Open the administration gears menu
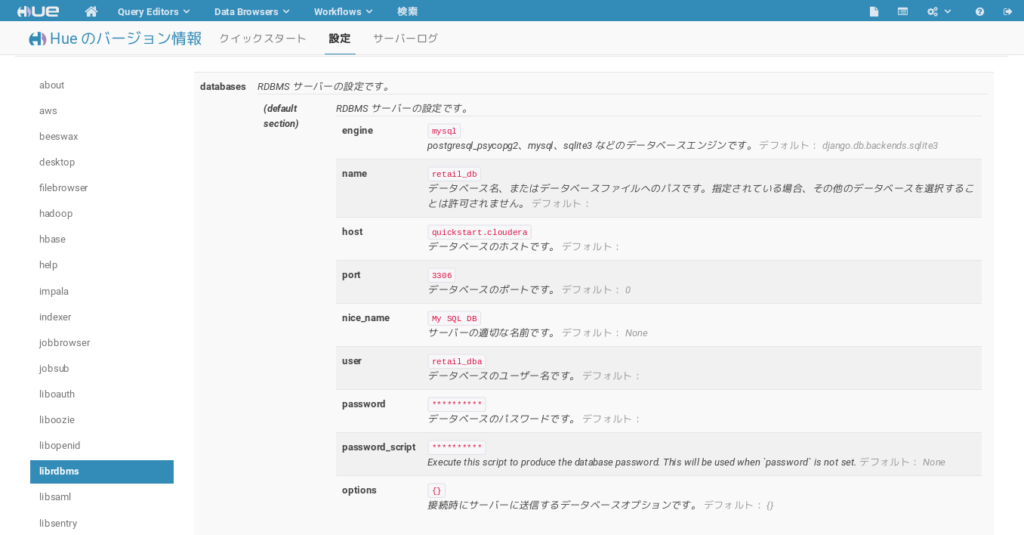 click(x=938, y=11)
